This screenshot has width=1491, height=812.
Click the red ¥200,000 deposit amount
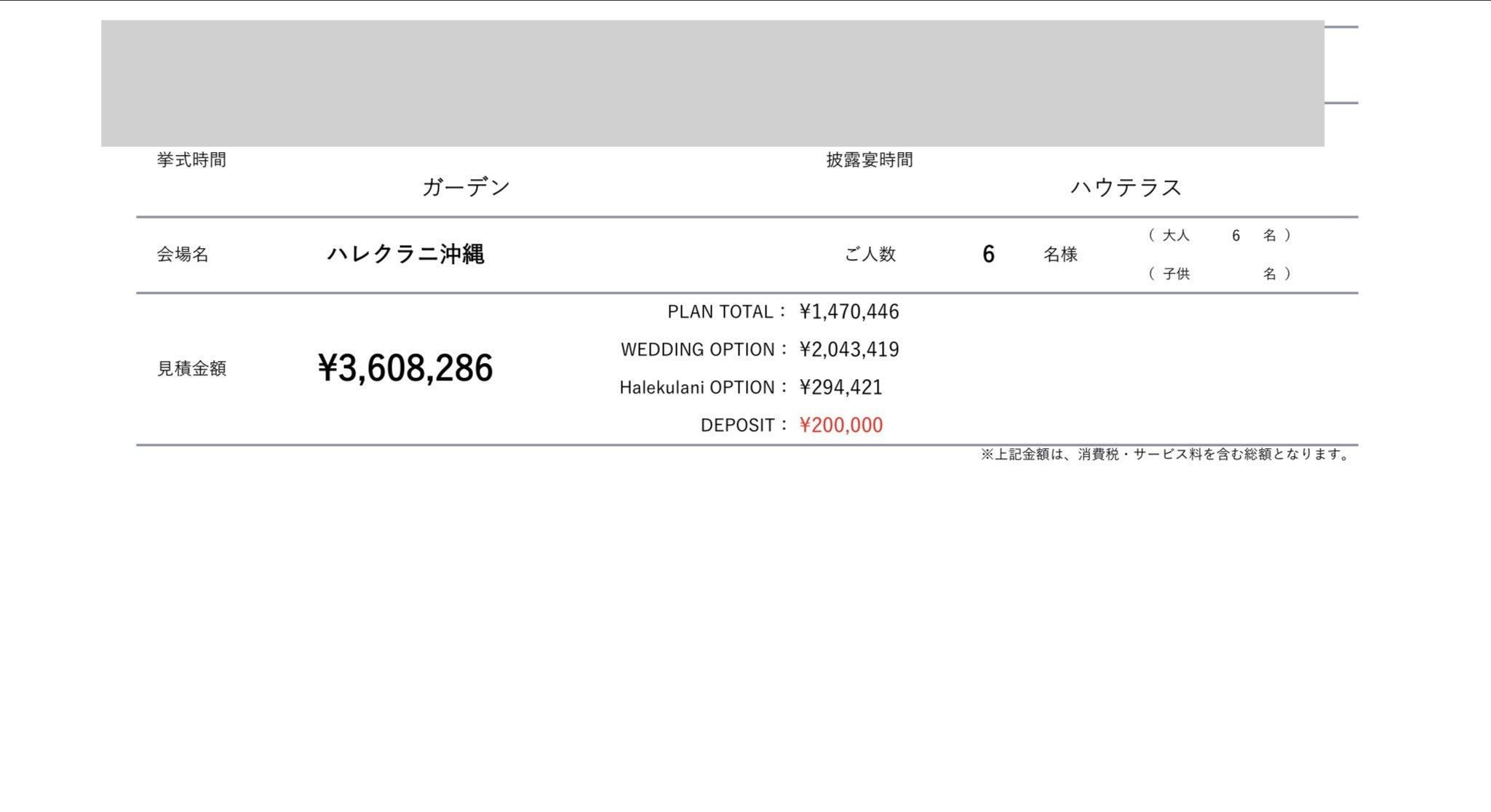pos(840,426)
